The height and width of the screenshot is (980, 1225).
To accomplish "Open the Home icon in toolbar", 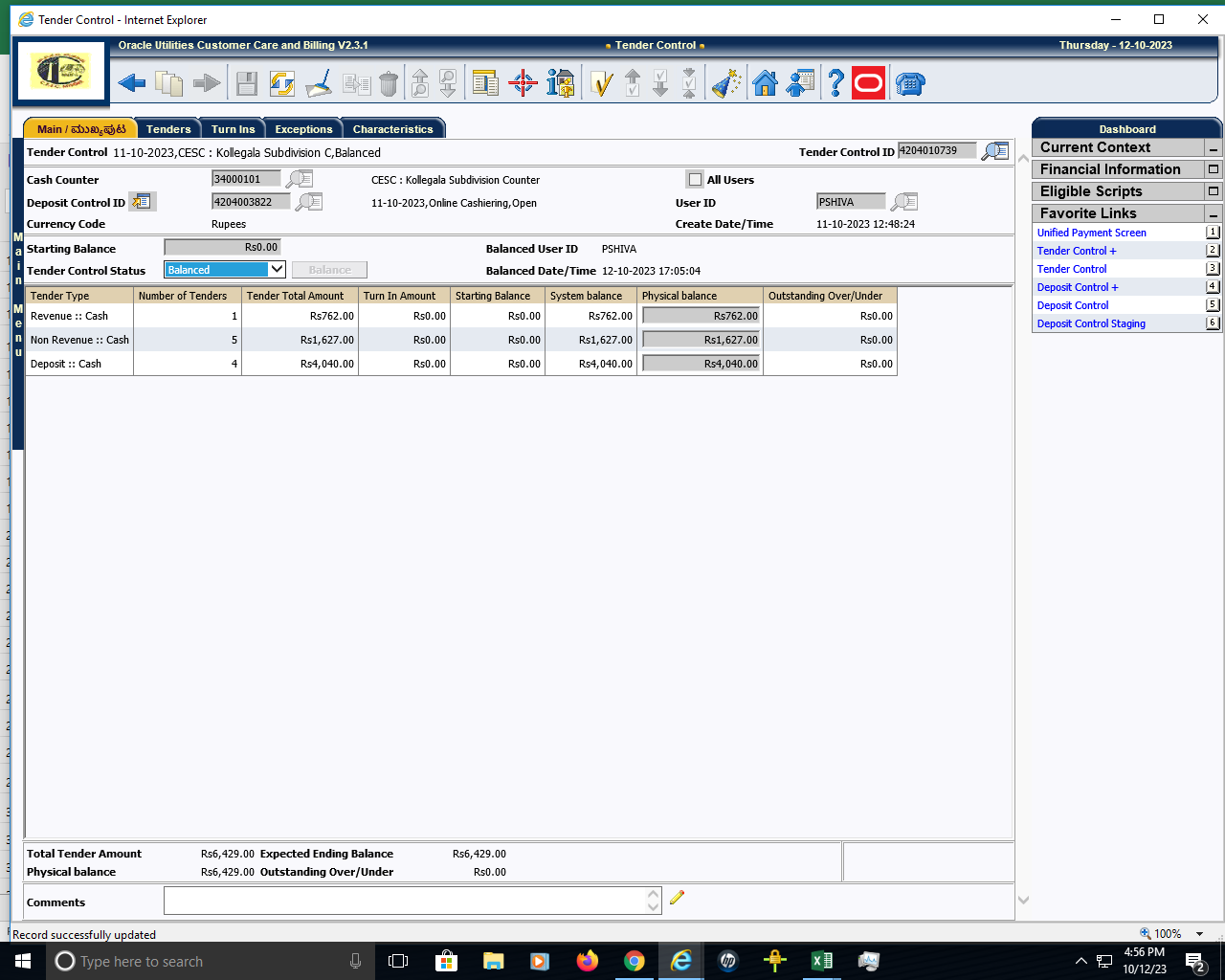I will pos(765,84).
